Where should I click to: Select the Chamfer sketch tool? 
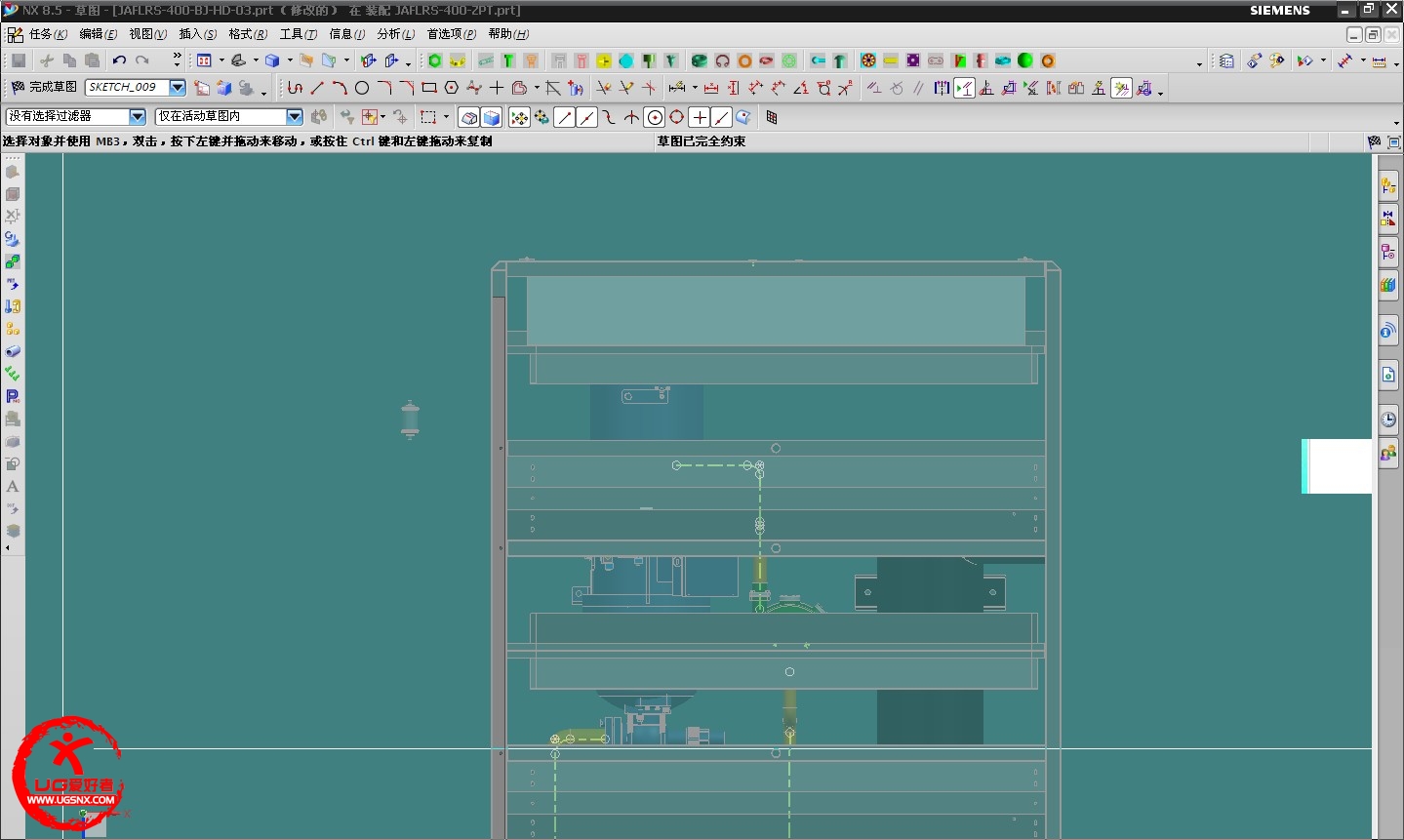tap(407, 88)
